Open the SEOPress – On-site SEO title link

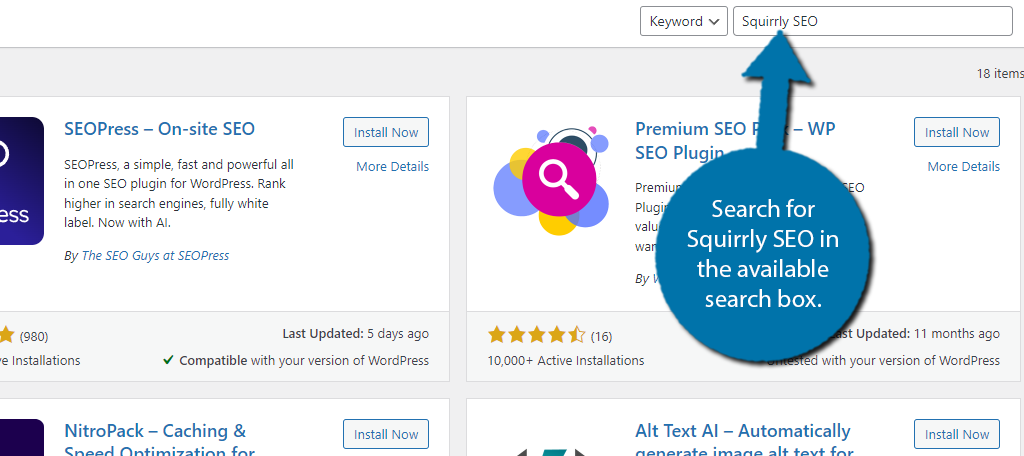click(159, 129)
